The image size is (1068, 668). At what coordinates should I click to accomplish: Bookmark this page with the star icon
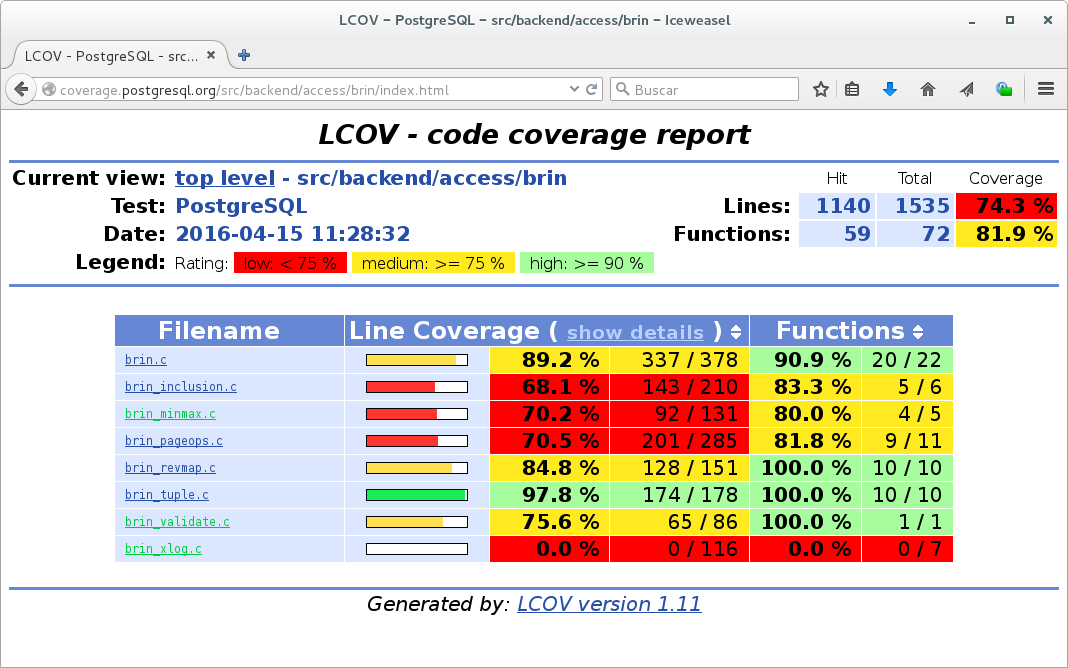tap(821, 89)
